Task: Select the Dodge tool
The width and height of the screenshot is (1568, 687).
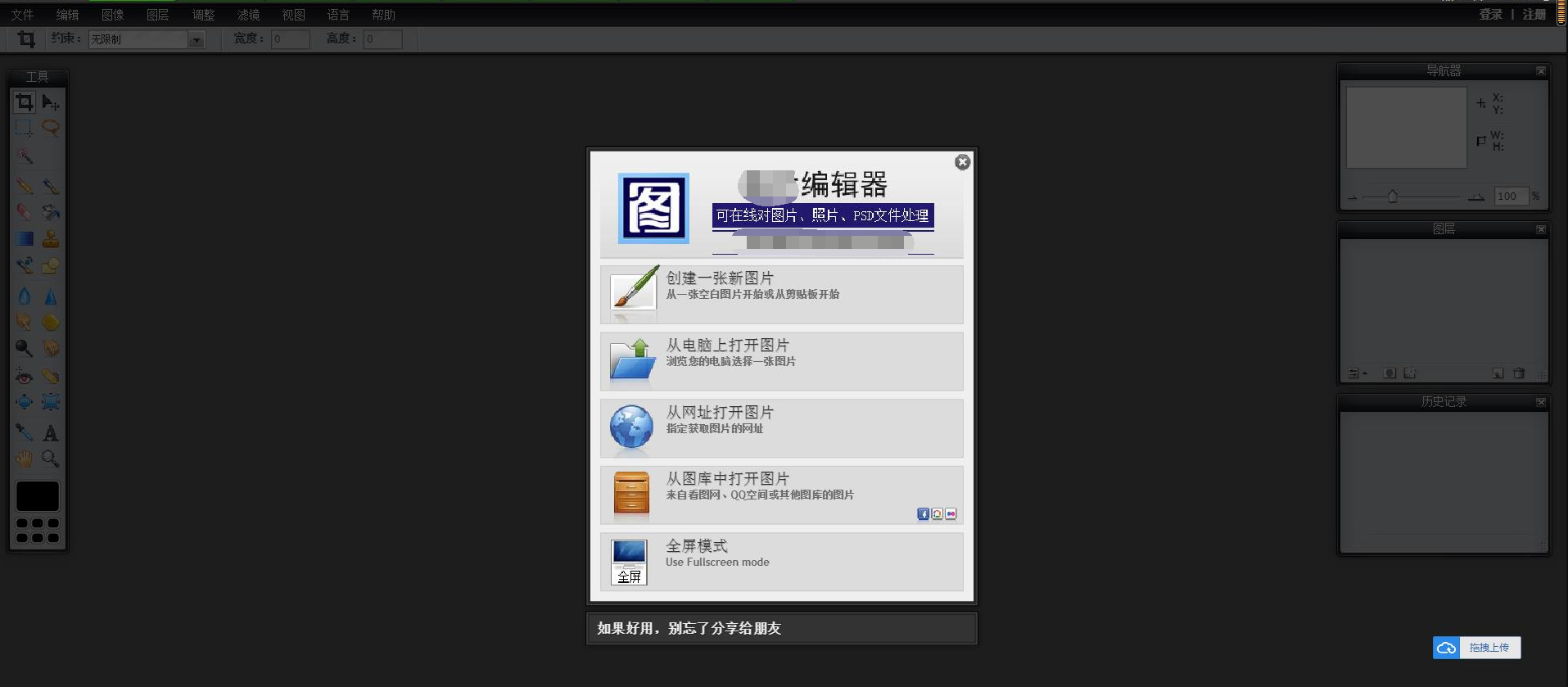Action: pos(25,348)
